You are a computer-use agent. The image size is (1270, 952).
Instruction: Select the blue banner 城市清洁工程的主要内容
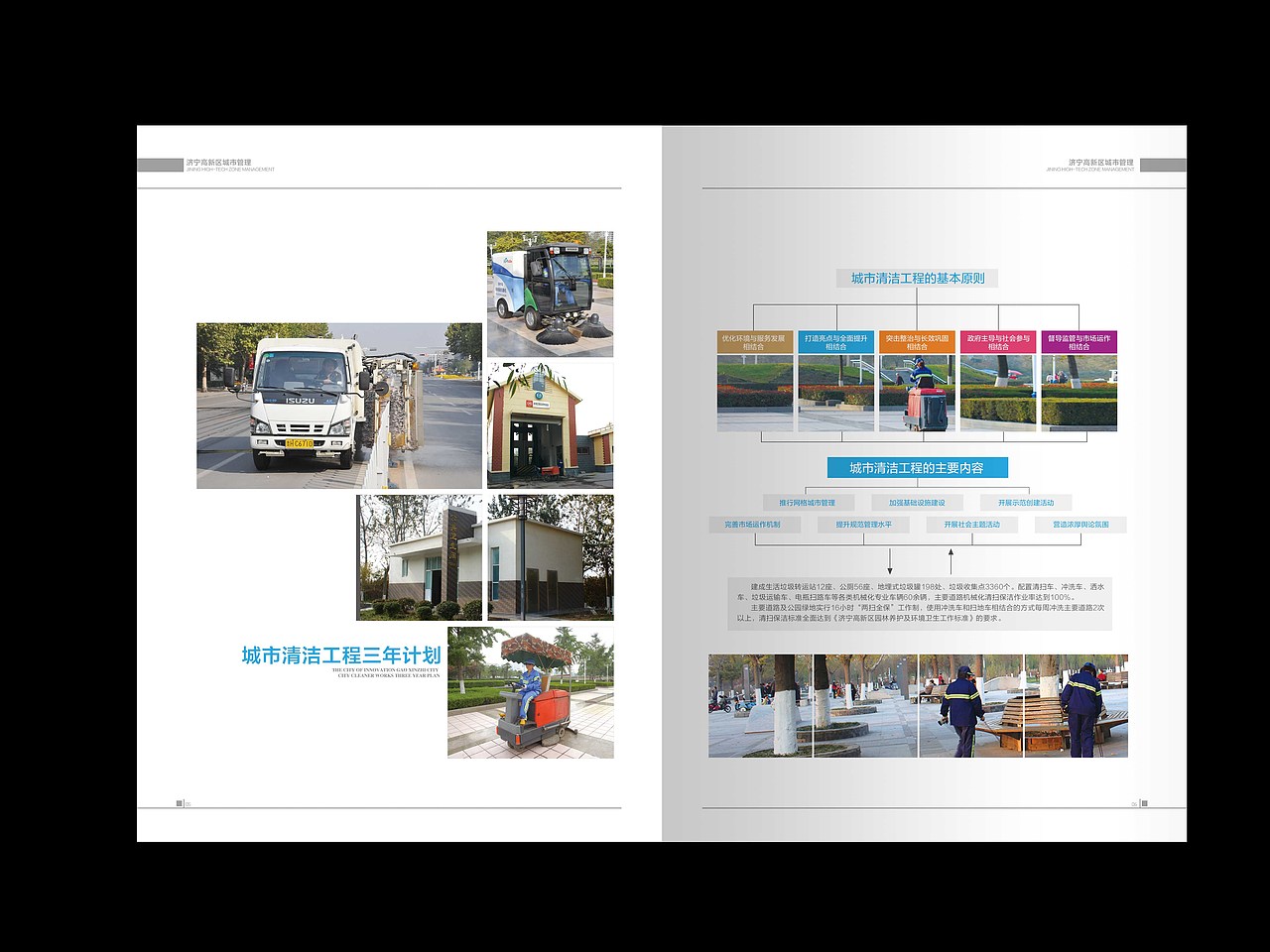[x=918, y=467]
